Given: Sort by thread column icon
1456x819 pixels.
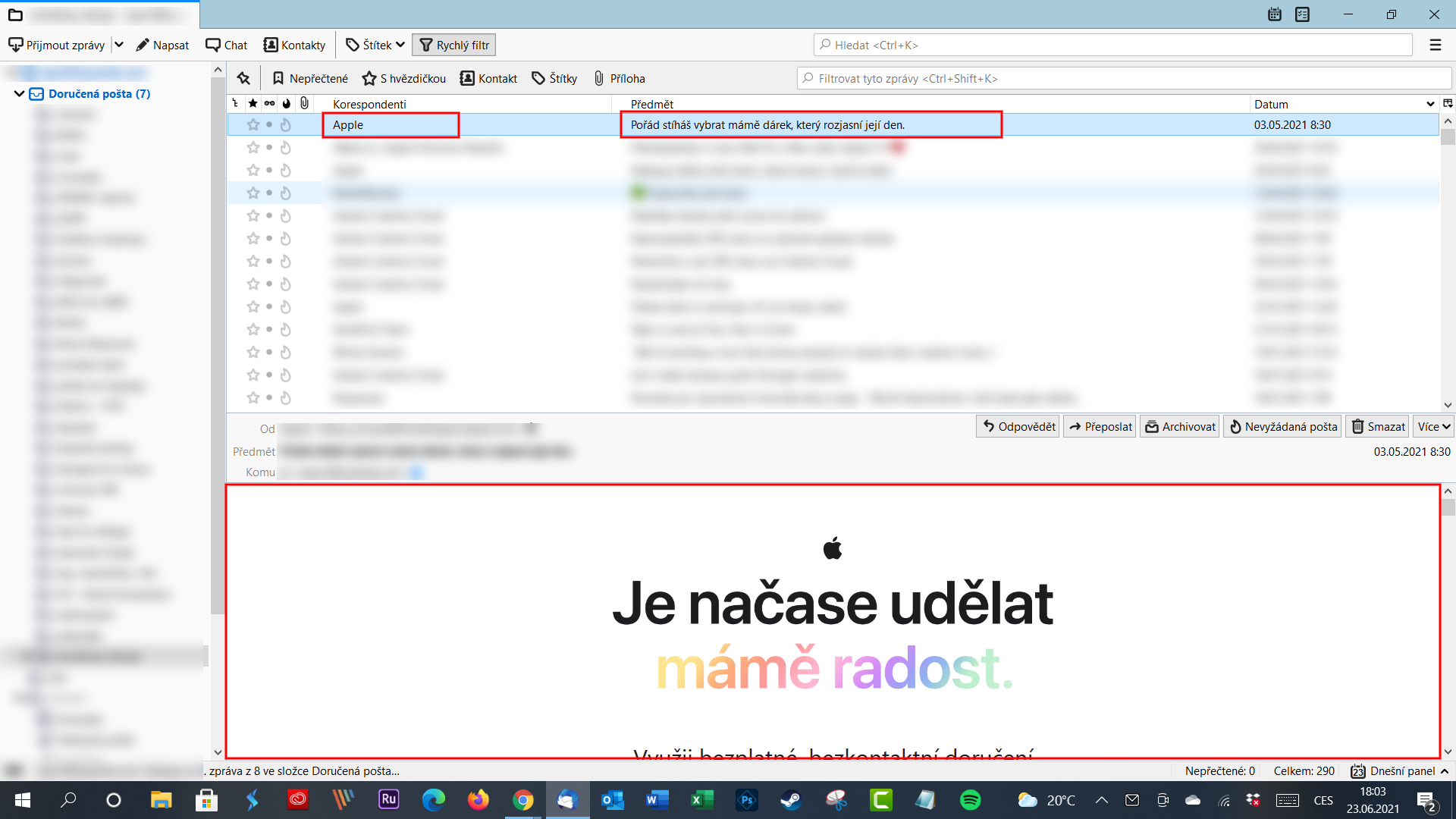Looking at the screenshot, I should (236, 104).
